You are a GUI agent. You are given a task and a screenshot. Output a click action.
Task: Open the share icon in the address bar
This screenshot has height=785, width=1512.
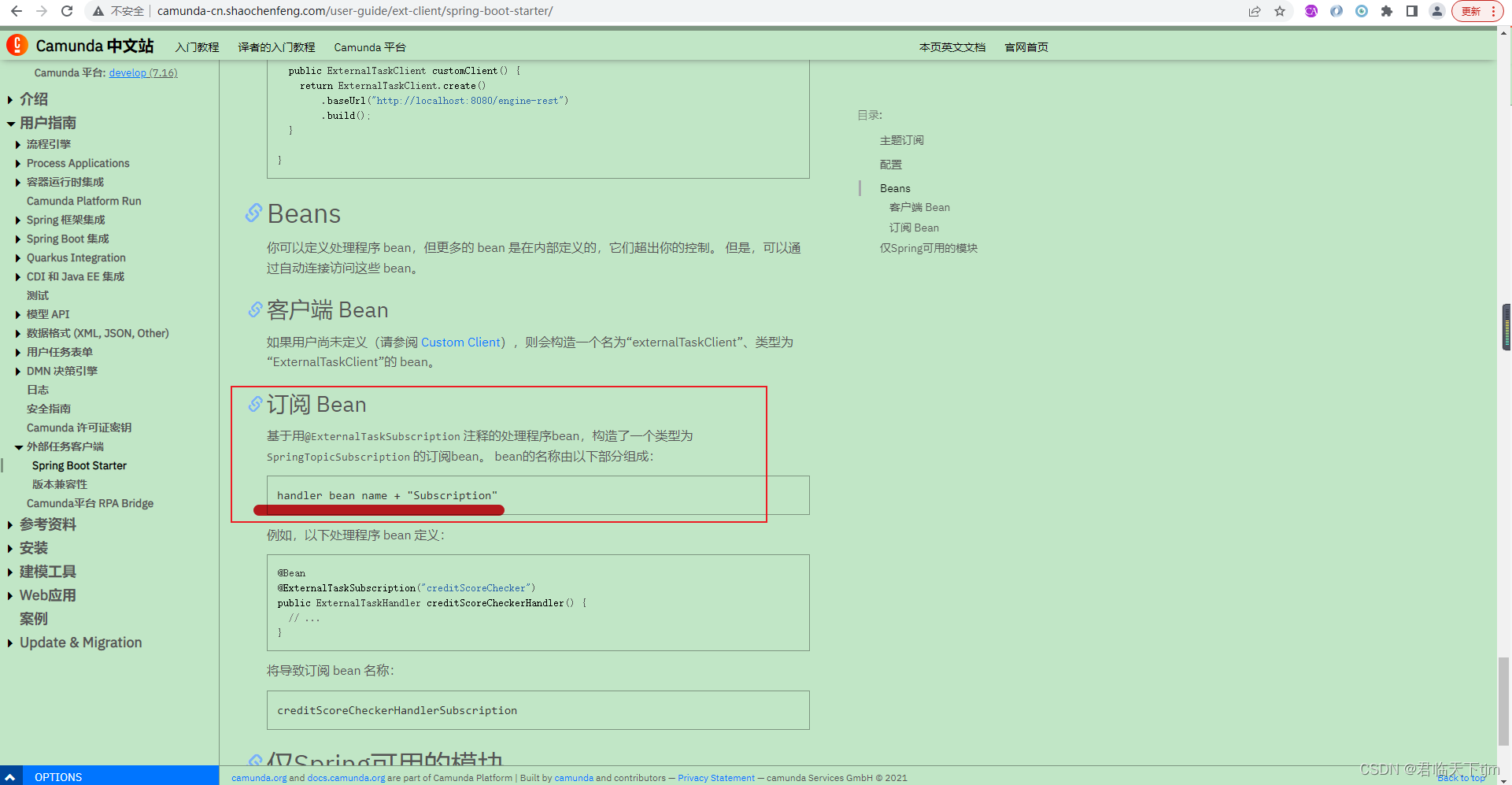point(1255,11)
